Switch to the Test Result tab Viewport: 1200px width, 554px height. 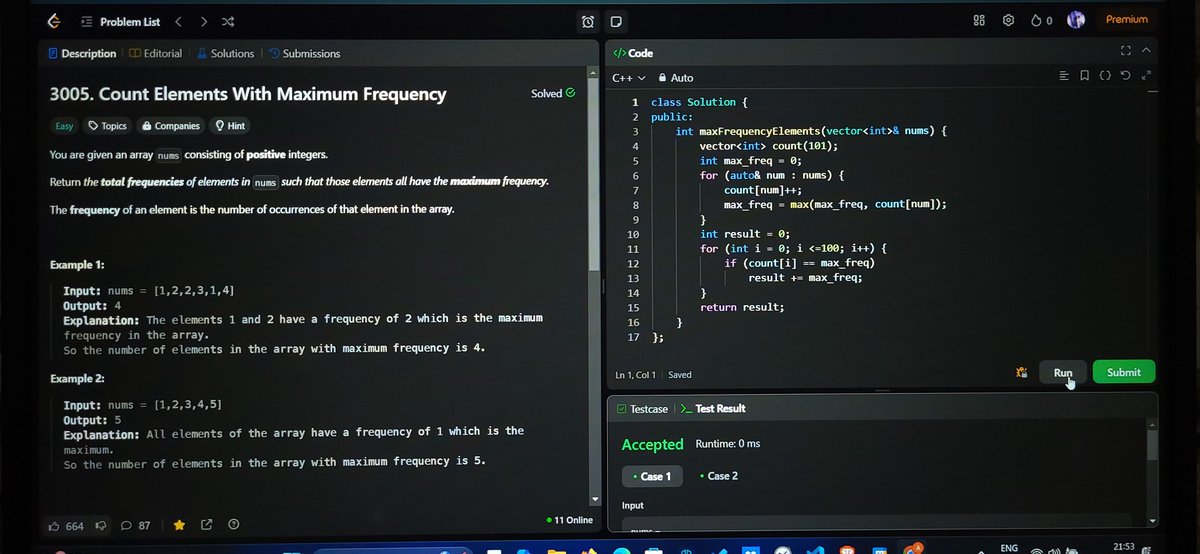click(x=712, y=409)
